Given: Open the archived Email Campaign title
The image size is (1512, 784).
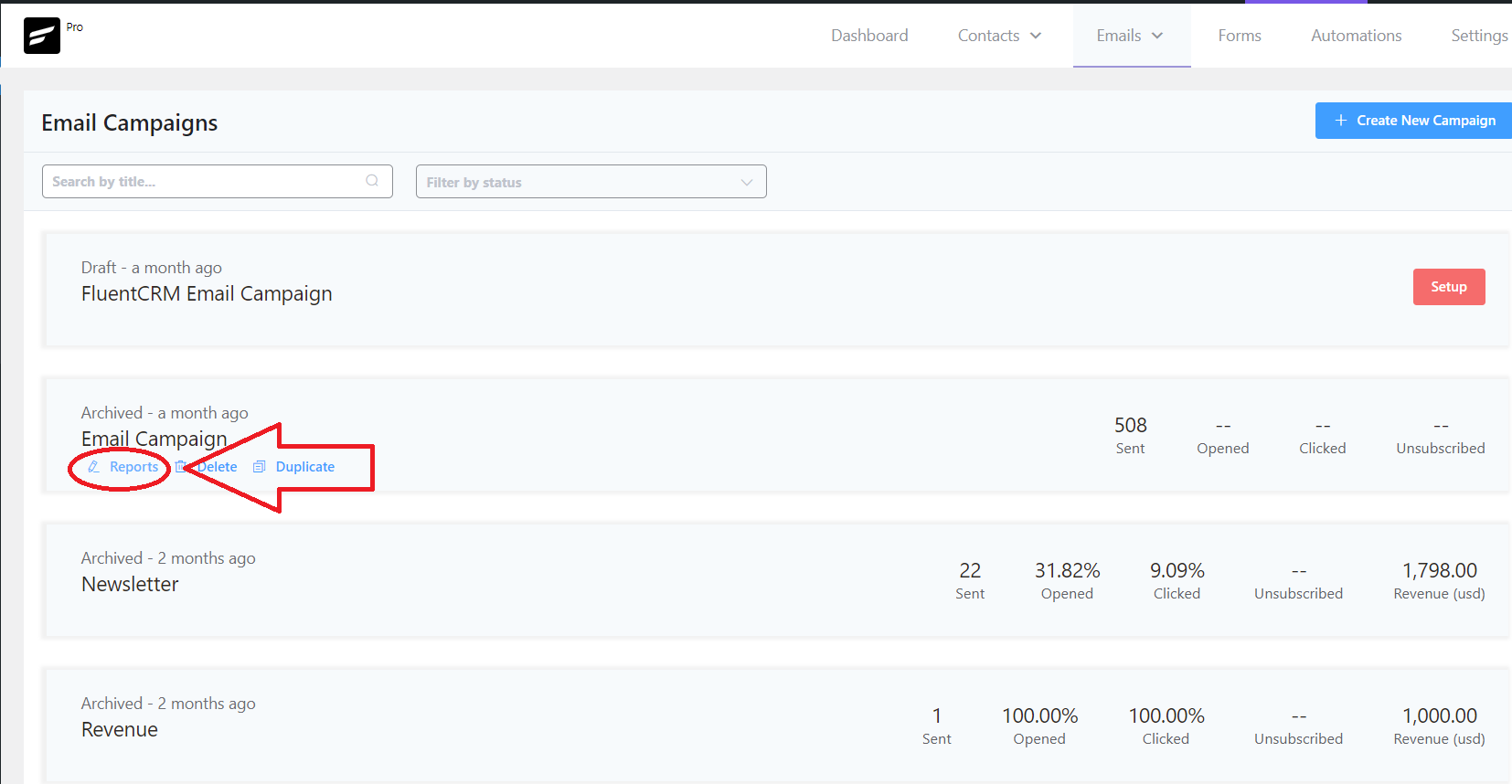Looking at the screenshot, I should (x=154, y=439).
